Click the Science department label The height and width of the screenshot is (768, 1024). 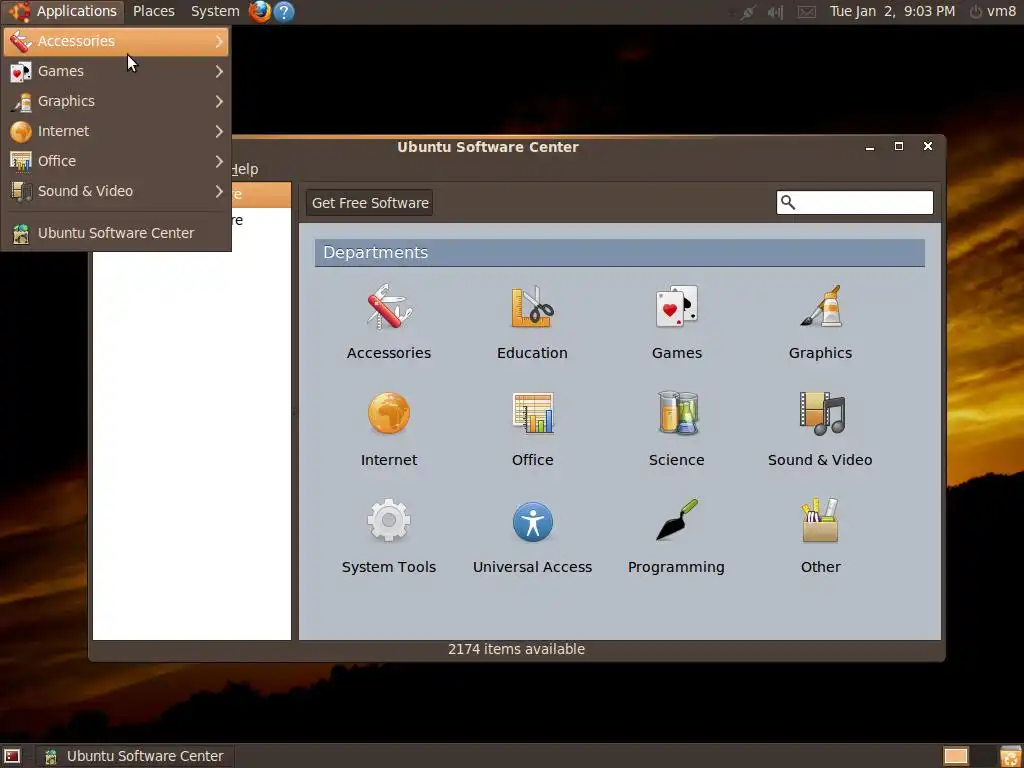point(677,460)
